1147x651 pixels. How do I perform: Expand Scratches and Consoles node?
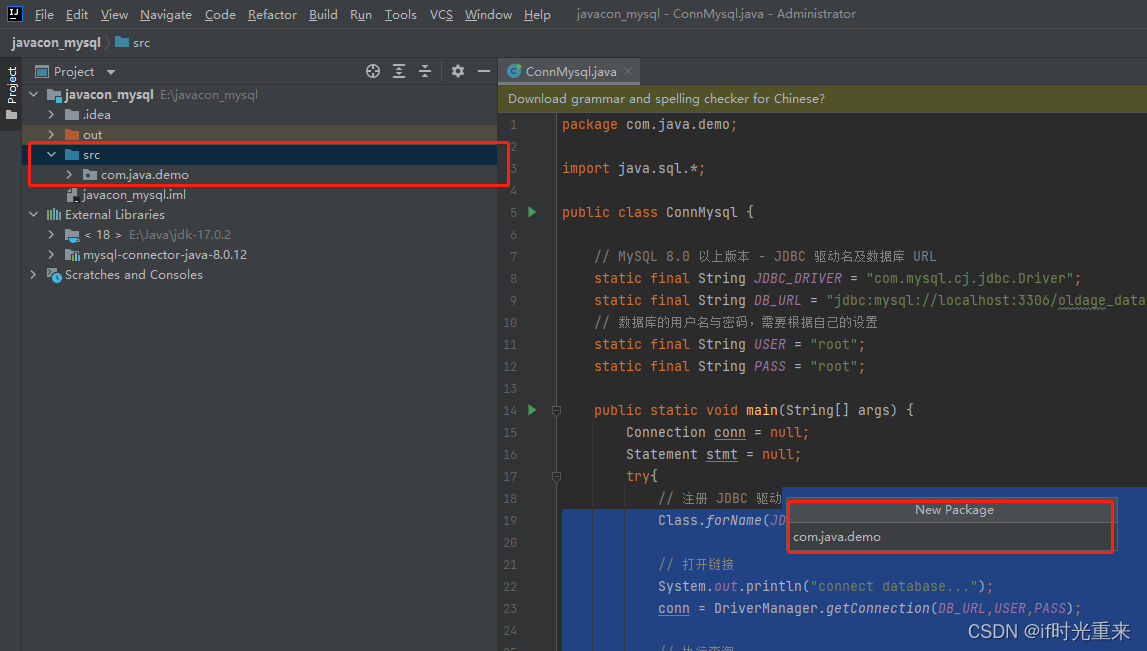[x=34, y=274]
